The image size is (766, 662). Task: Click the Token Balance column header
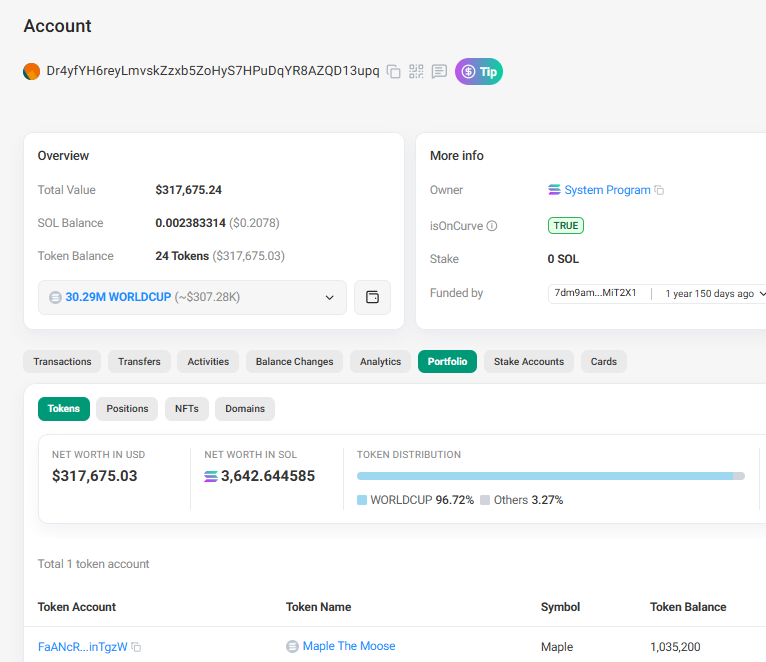(688, 607)
